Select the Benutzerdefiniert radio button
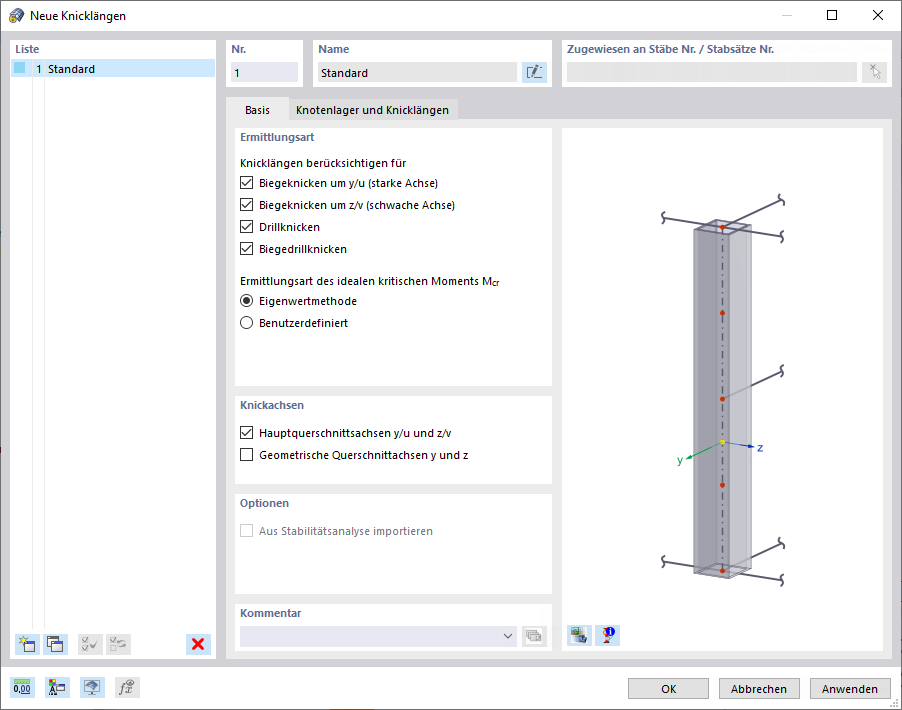 pyautogui.click(x=246, y=323)
